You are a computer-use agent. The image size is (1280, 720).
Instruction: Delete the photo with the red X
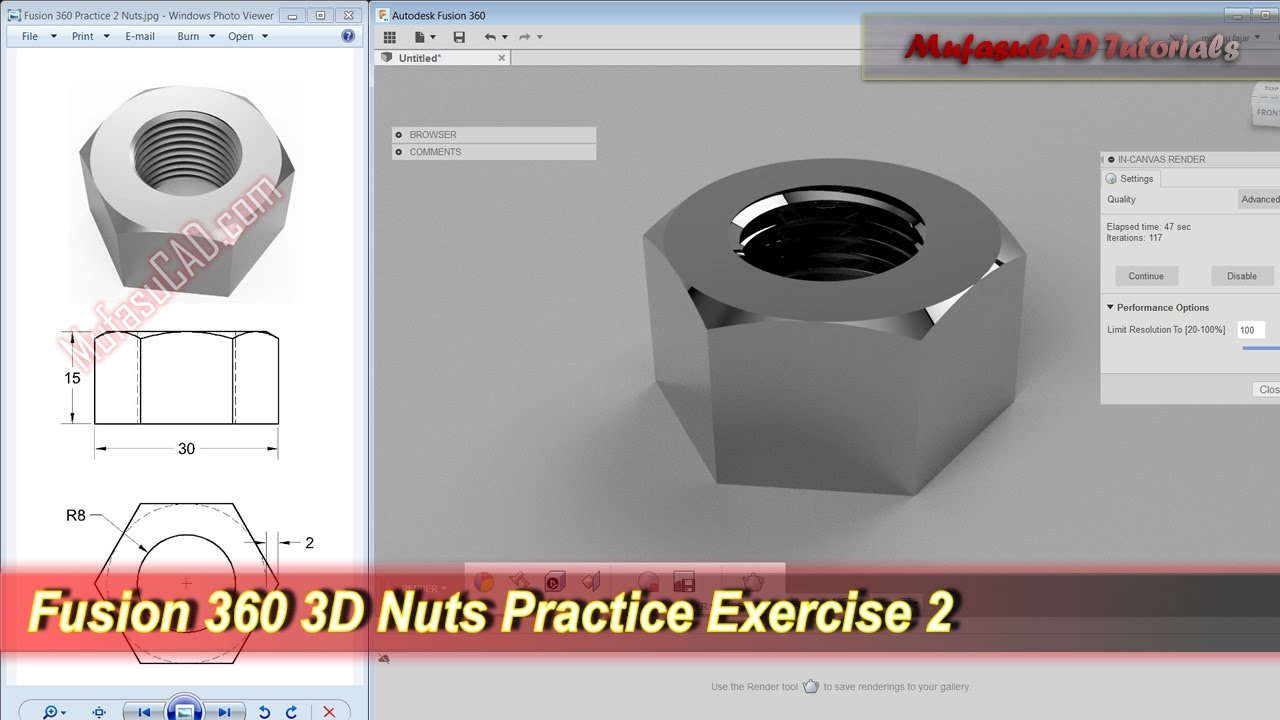(x=329, y=712)
